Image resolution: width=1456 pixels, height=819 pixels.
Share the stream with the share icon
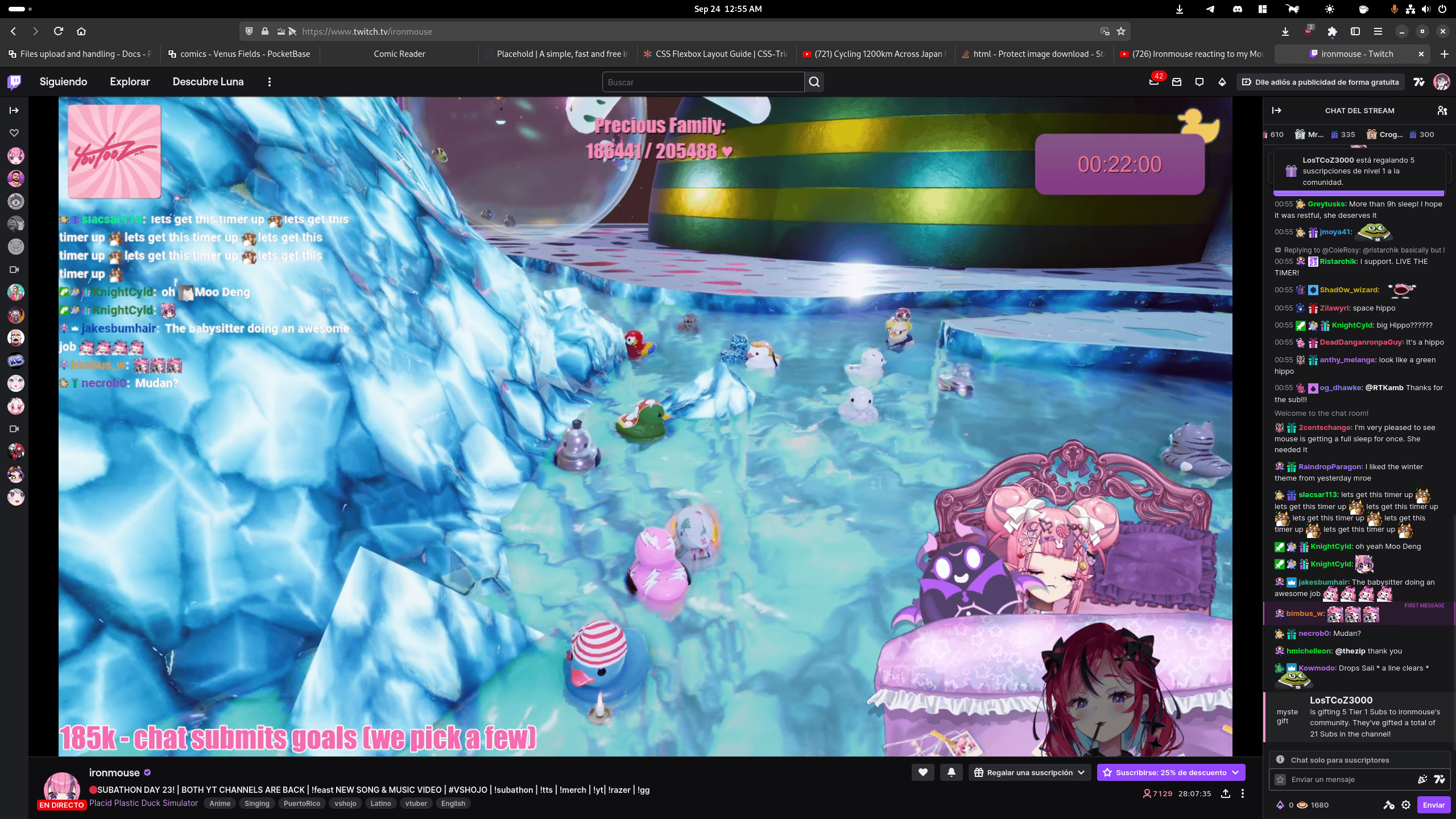pos(1226,793)
